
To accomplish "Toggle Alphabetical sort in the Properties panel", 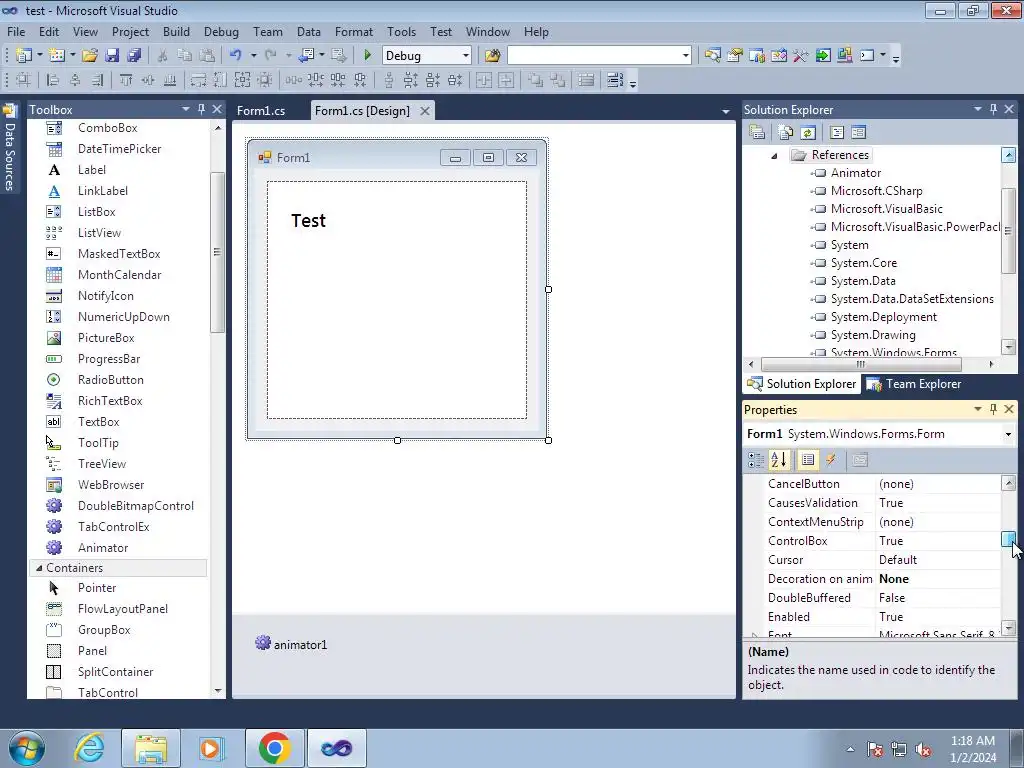I will click(778, 460).
